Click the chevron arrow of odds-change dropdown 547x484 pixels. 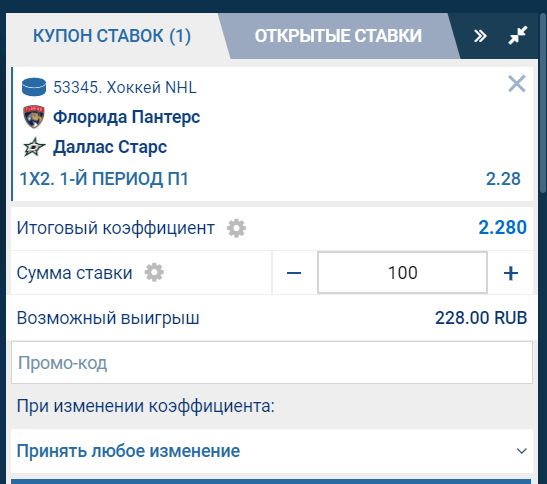(522, 451)
